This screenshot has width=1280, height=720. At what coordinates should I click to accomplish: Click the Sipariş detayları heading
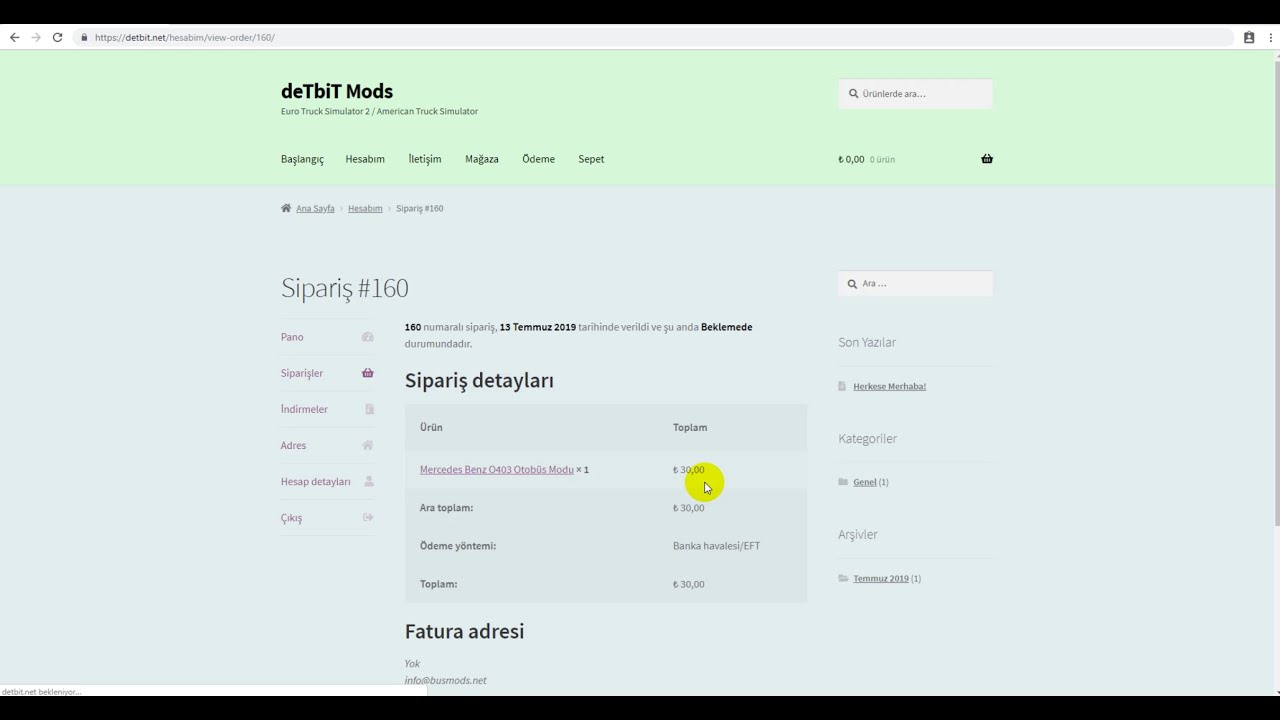[x=479, y=380]
